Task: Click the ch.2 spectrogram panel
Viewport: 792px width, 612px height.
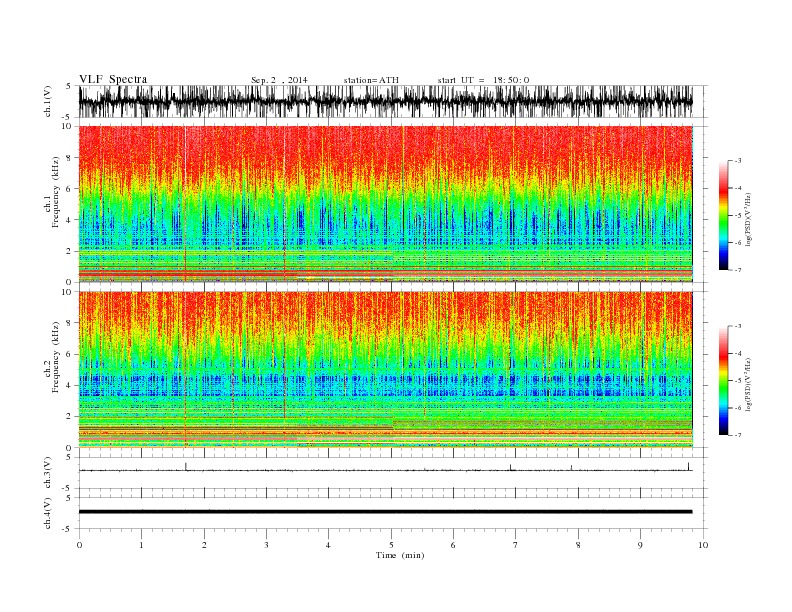Action: tap(385, 370)
